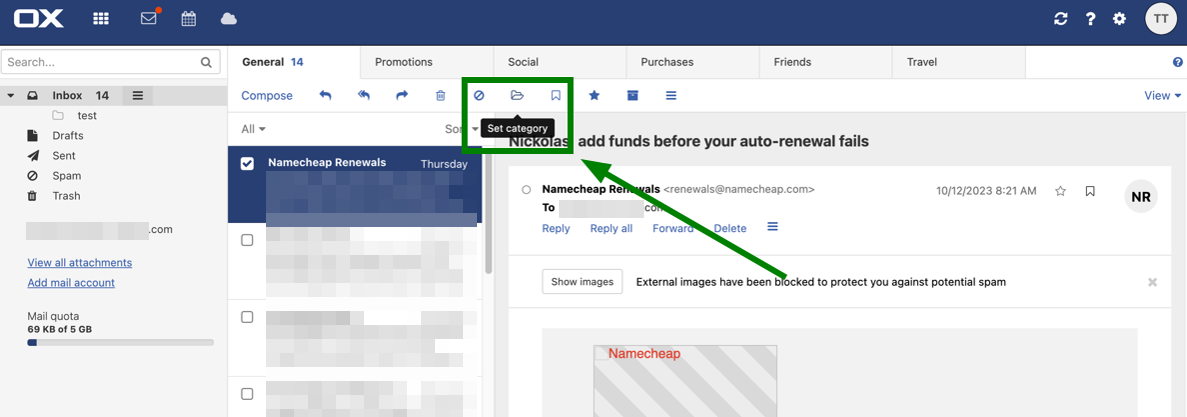Screen dimensions: 1187x417
Task: Click the Move folder toolbar icon
Action: coord(517,95)
